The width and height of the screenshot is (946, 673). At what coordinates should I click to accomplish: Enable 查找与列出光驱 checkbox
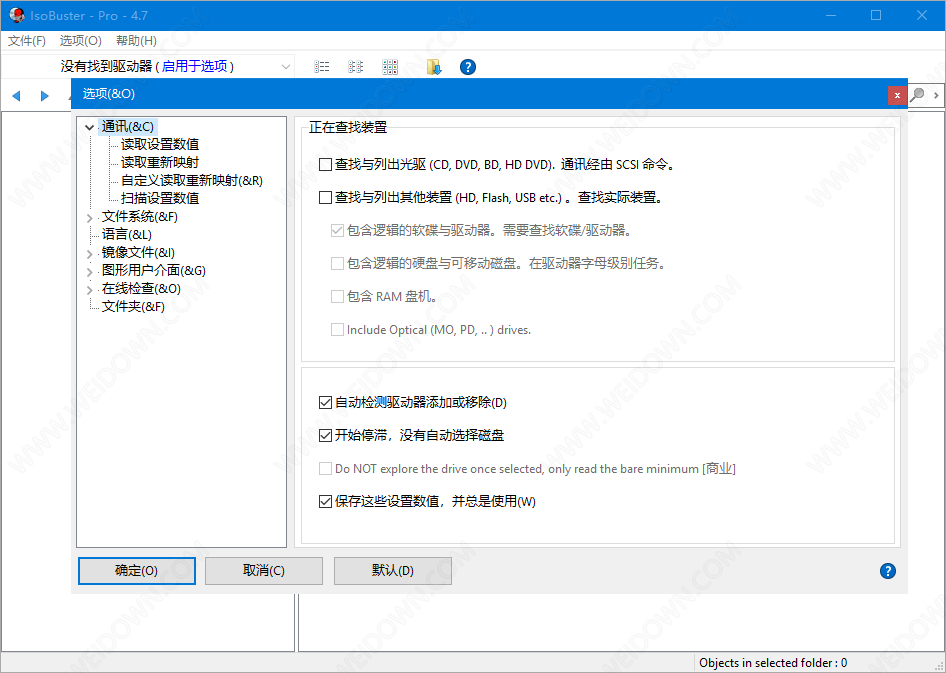pyautogui.click(x=325, y=165)
